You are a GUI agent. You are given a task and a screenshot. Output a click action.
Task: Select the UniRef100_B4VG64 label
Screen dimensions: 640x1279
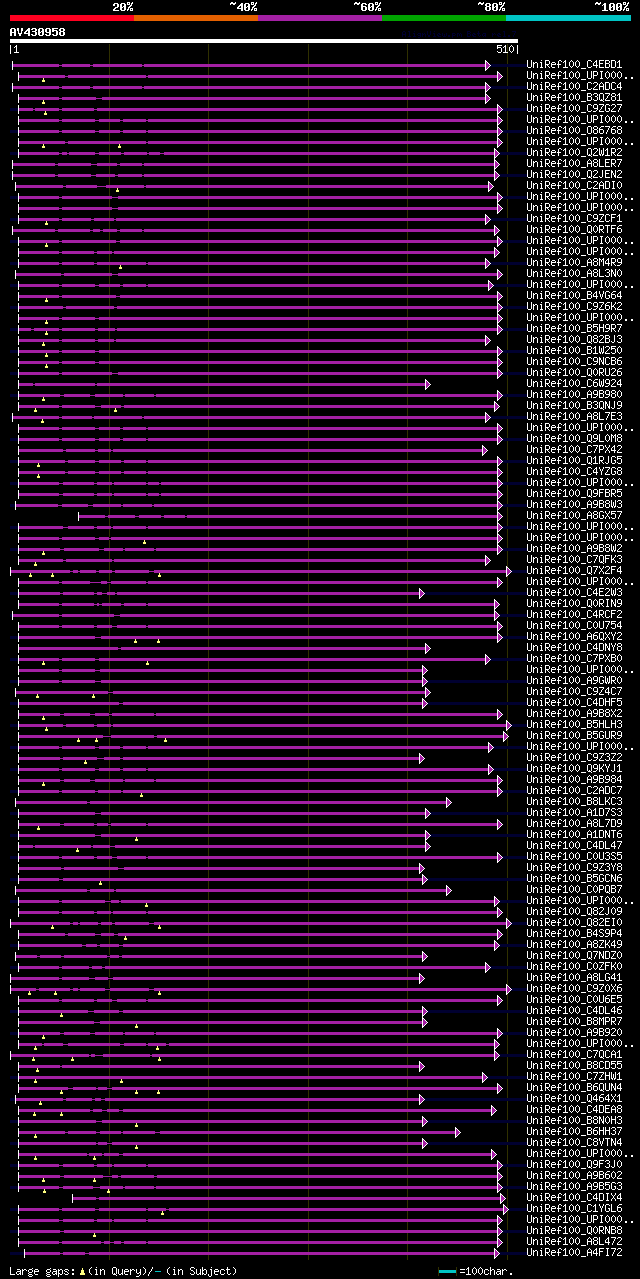574,296
